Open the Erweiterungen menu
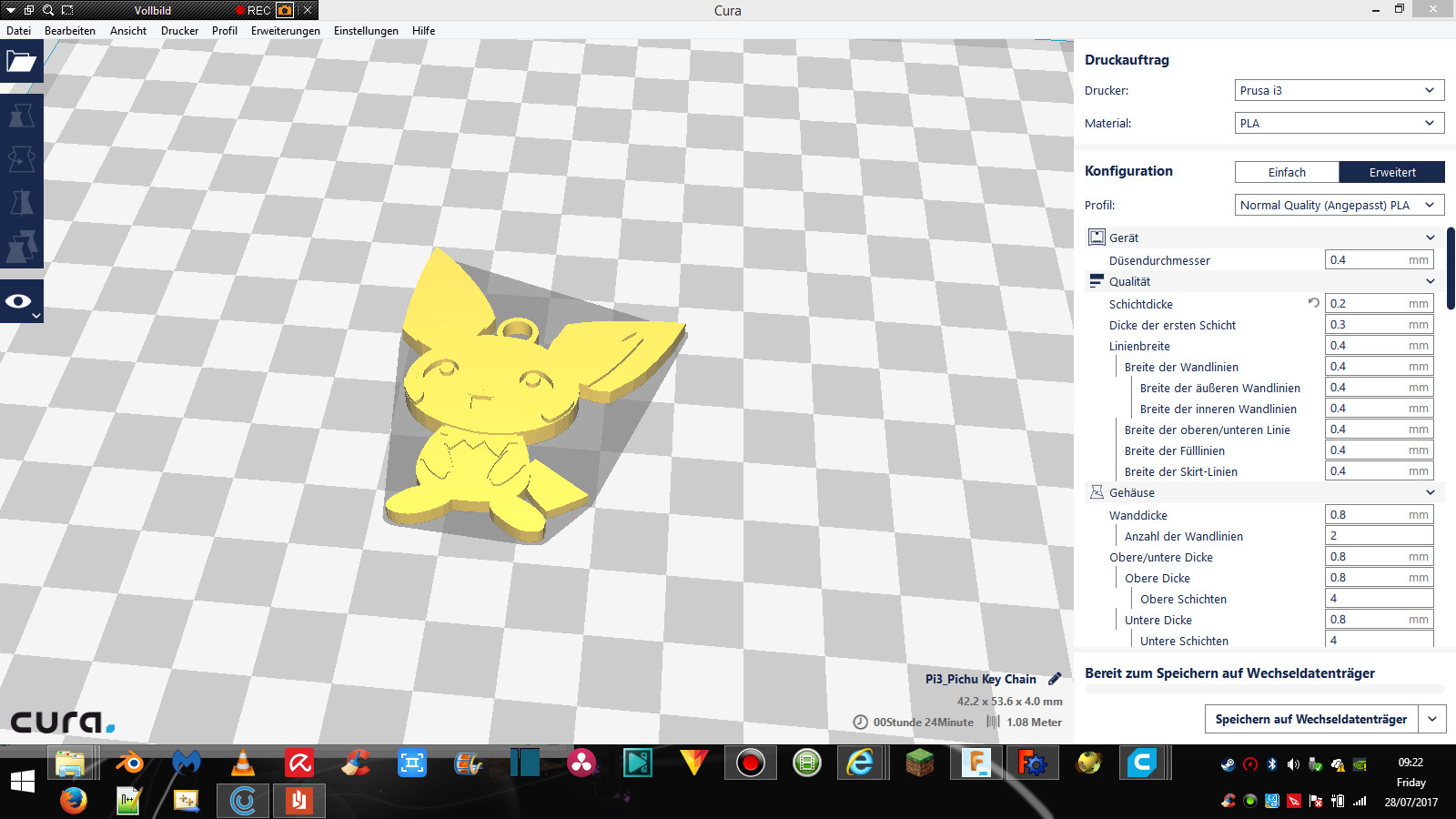The width and height of the screenshot is (1456, 819). point(286,30)
